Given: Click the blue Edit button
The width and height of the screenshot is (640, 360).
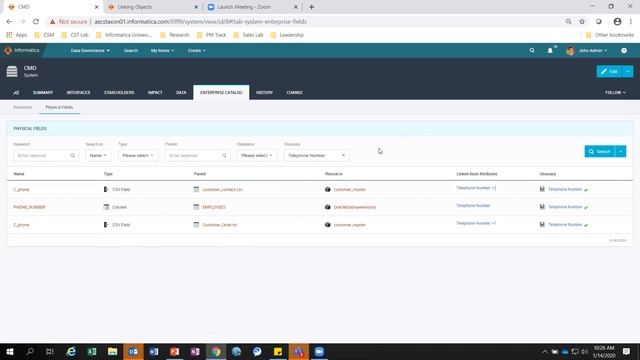Looking at the screenshot, I should tap(609, 71).
